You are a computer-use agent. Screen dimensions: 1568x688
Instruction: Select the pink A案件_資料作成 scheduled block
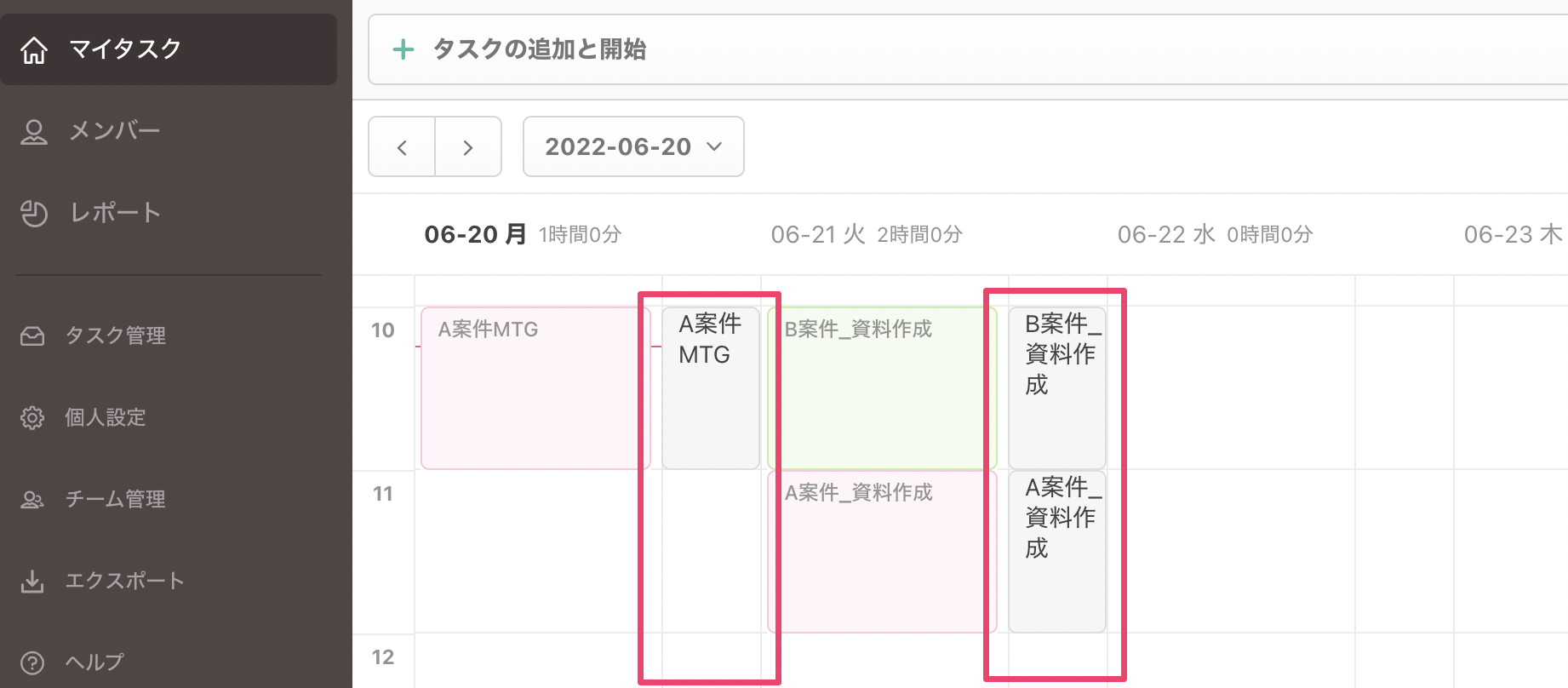[882, 552]
